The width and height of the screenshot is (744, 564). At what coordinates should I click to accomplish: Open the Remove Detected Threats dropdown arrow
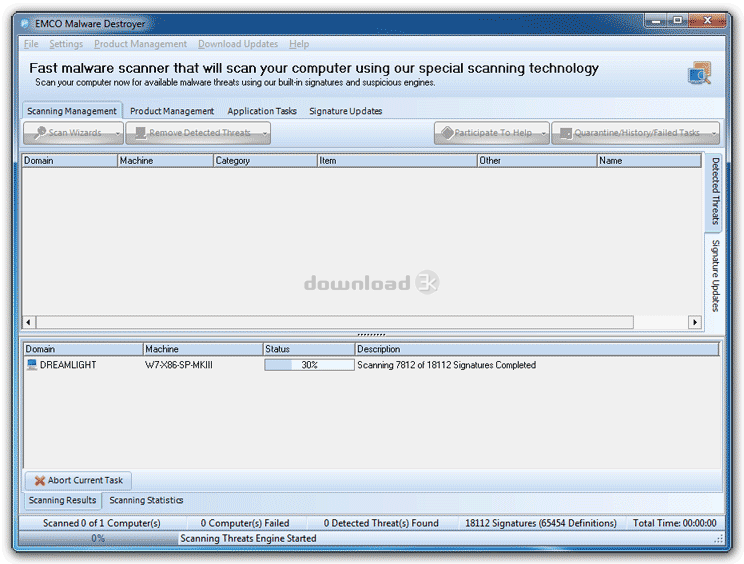coord(265,133)
